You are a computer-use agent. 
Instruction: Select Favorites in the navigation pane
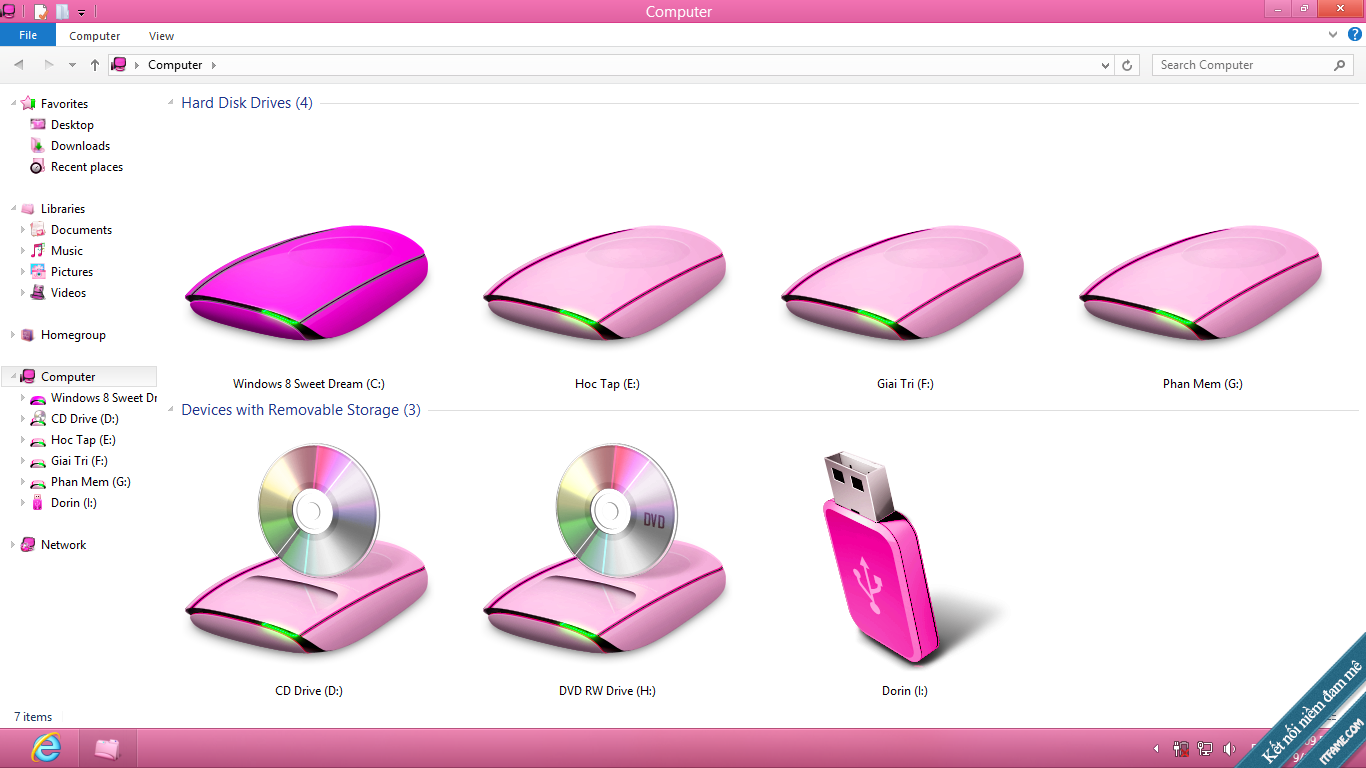[x=64, y=104]
